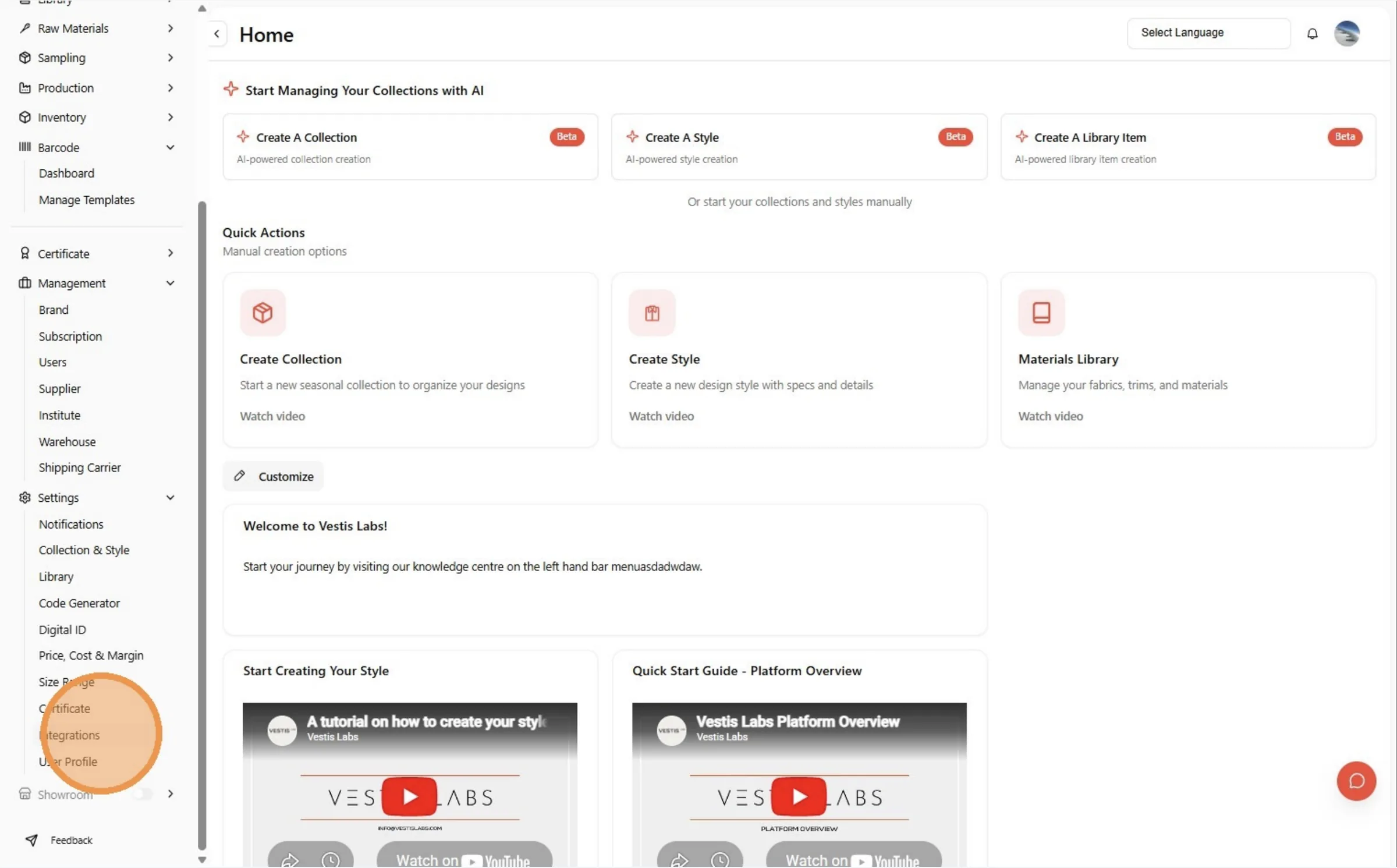
Task: Click the Barcode icon in sidebar
Action: [x=24, y=147]
